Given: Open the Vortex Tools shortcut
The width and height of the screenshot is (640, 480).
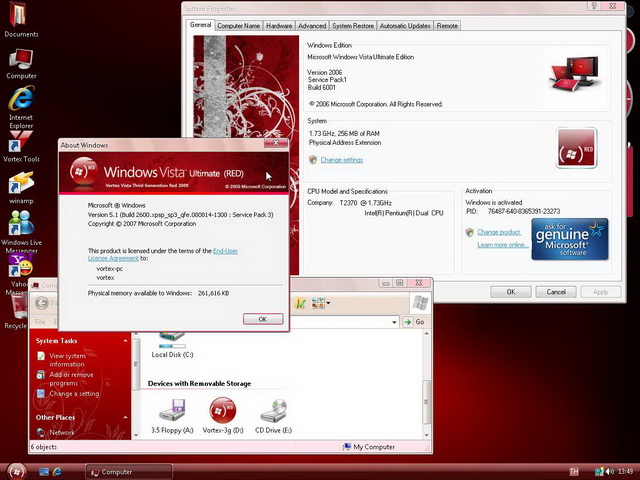Looking at the screenshot, I should pos(21,147).
